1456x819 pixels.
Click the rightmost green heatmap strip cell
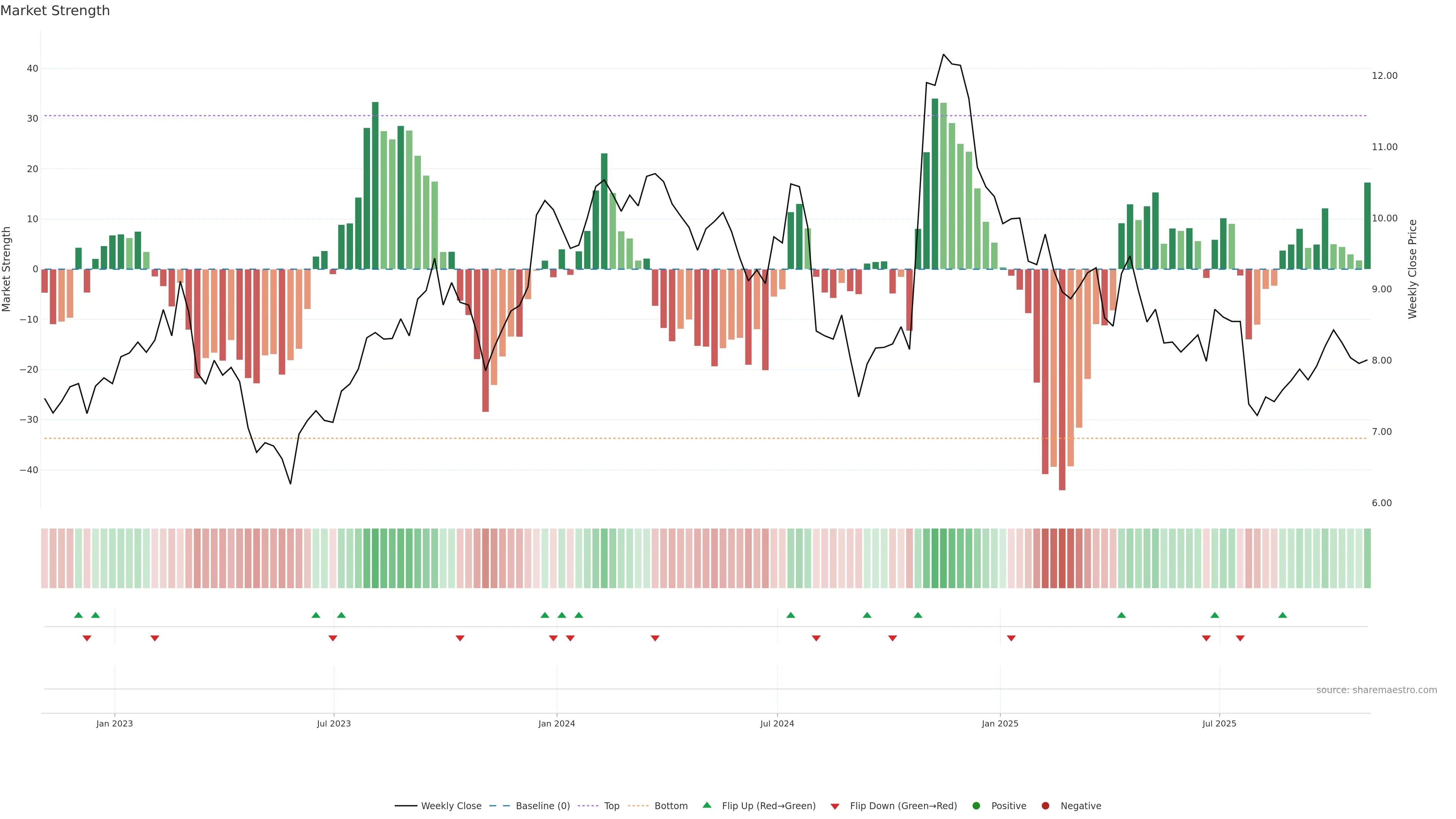tap(1367, 558)
